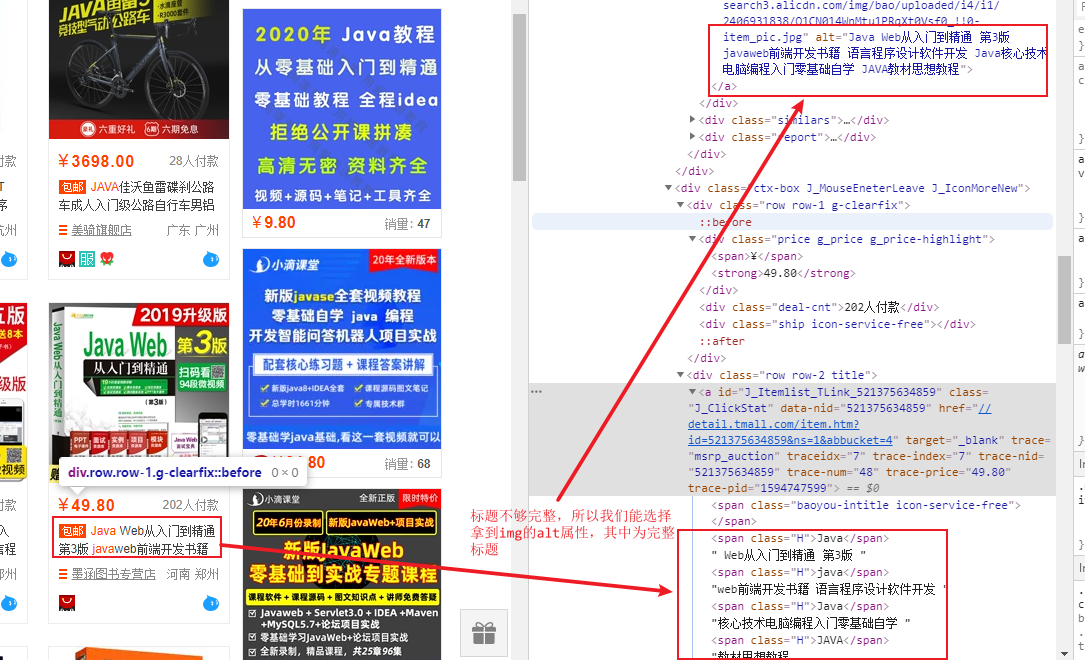The image size is (1085, 660).
Task: Collapse the price g_price div node
Action: [x=692, y=239]
